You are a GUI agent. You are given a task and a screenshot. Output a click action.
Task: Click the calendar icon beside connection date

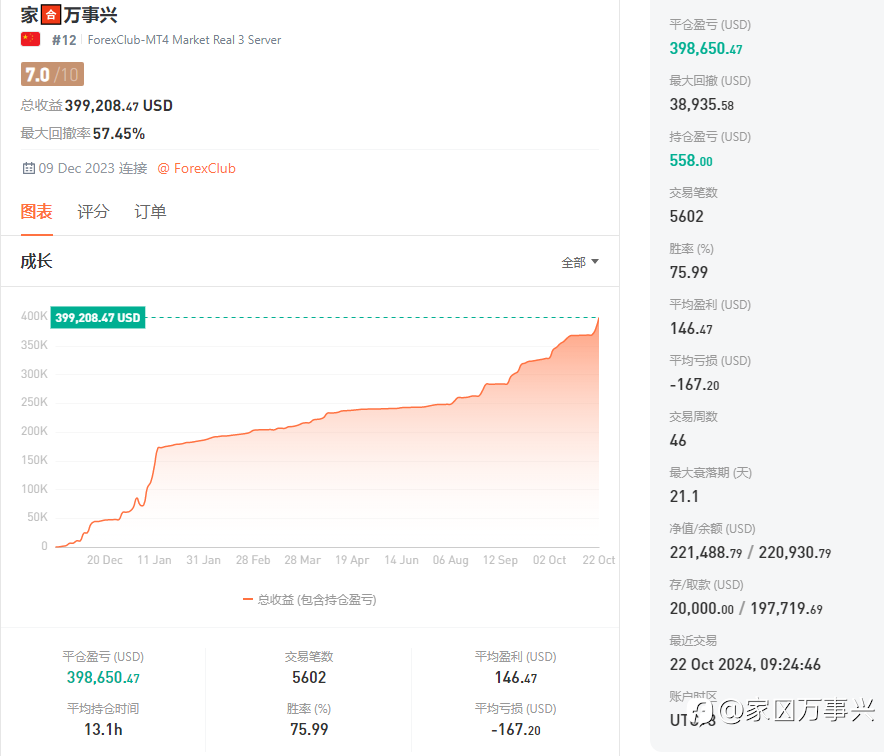point(29,168)
